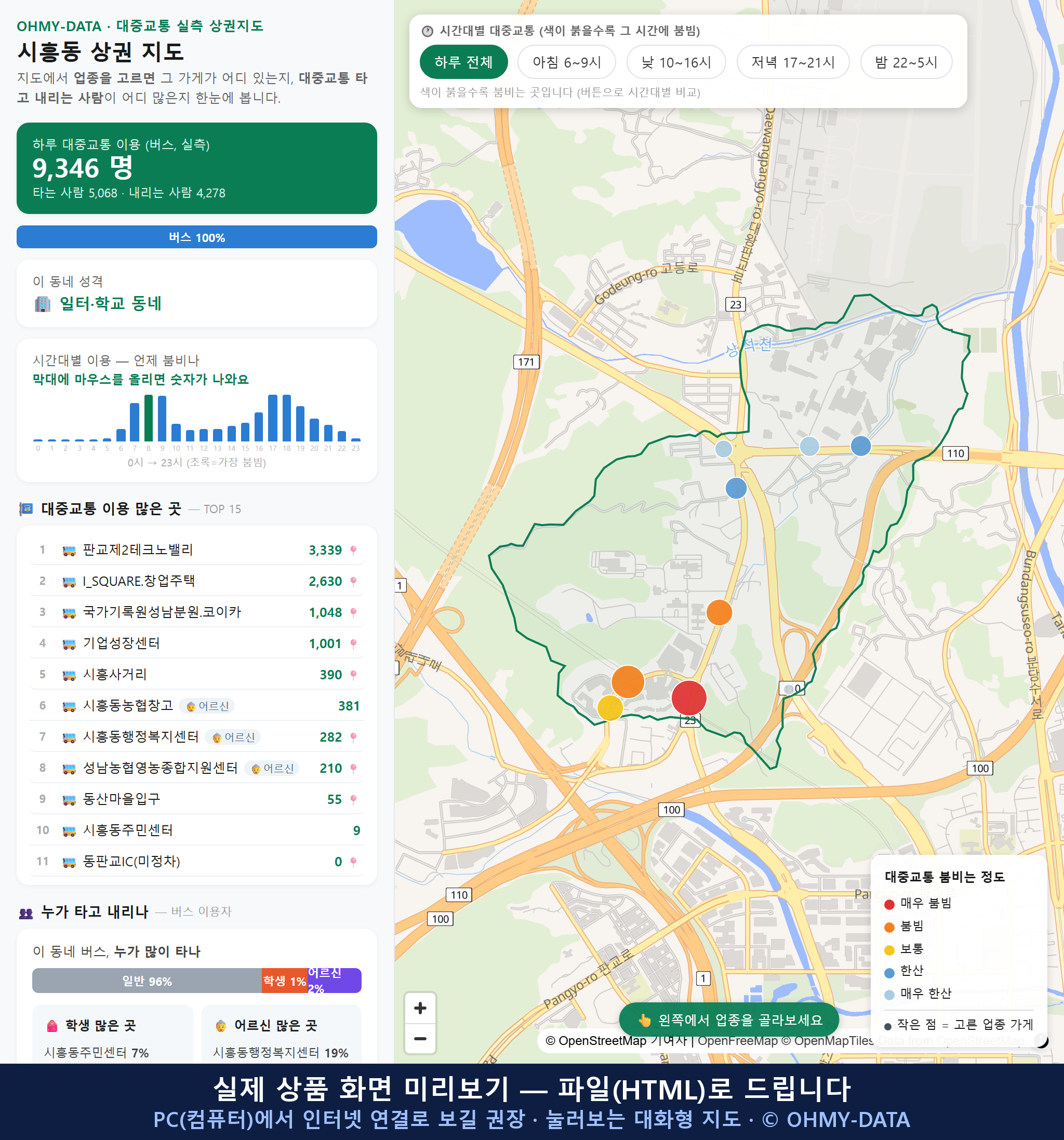Click the pin icon for 판교제2테크노밸리
This screenshot has width=1064, height=1140.
(x=353, y=551)
